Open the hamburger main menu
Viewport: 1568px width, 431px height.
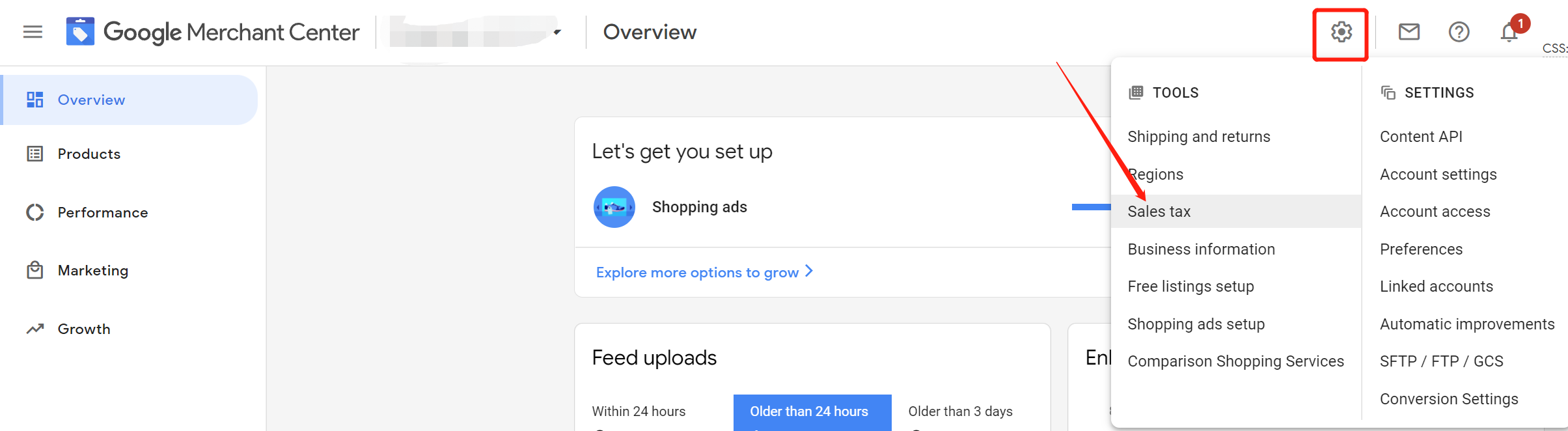[x=33, y=32]
